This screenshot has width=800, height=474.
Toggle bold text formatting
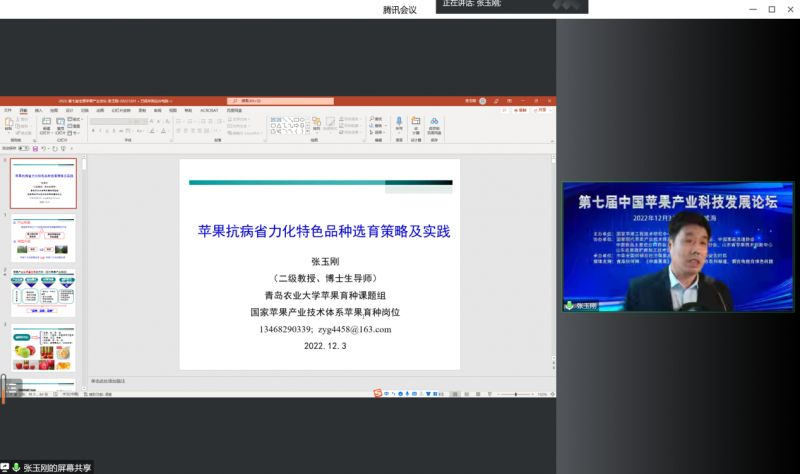click(92, 132)
